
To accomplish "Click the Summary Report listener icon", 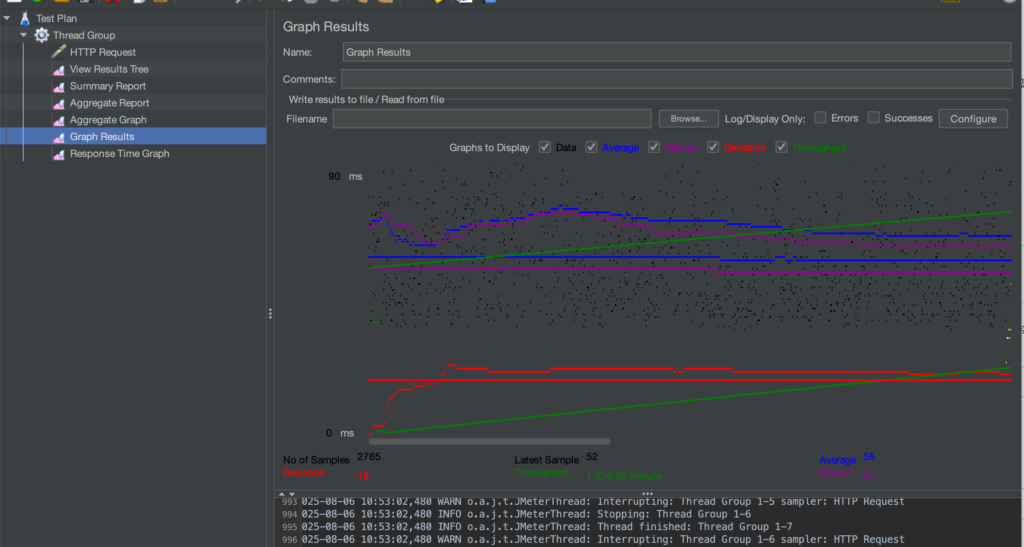I will (x=59, y=86).
